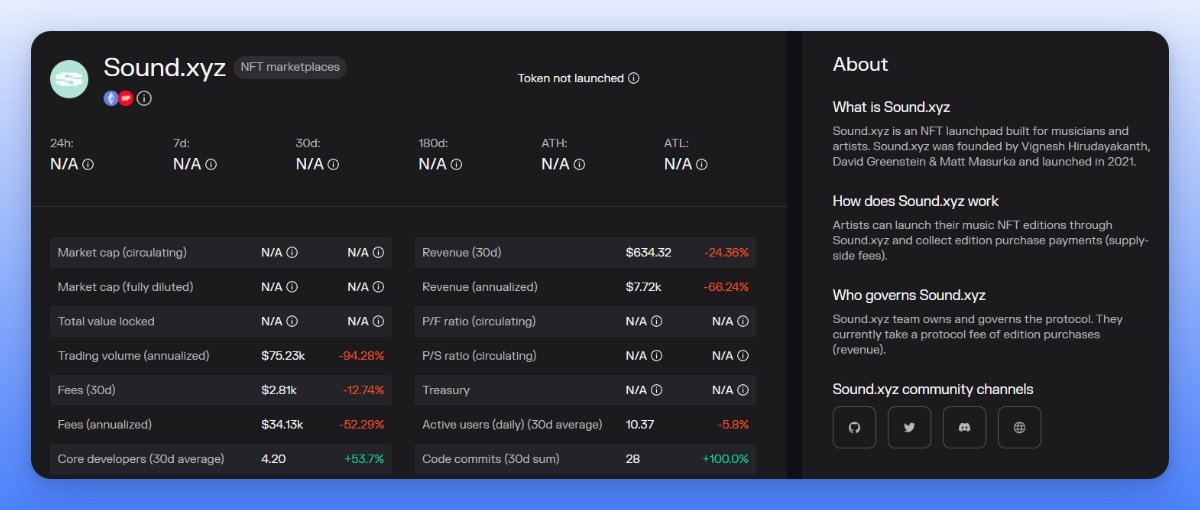Screen dimensions: 1200x510
Task: Click the -5.8% change value
Action: (x=734, y=425)
